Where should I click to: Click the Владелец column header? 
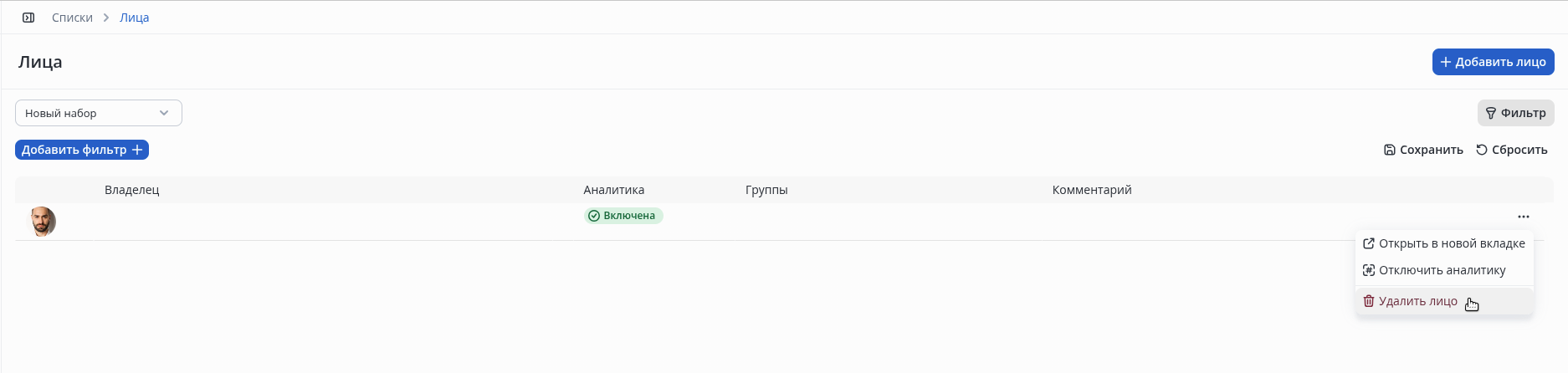[x=131, y=190]
